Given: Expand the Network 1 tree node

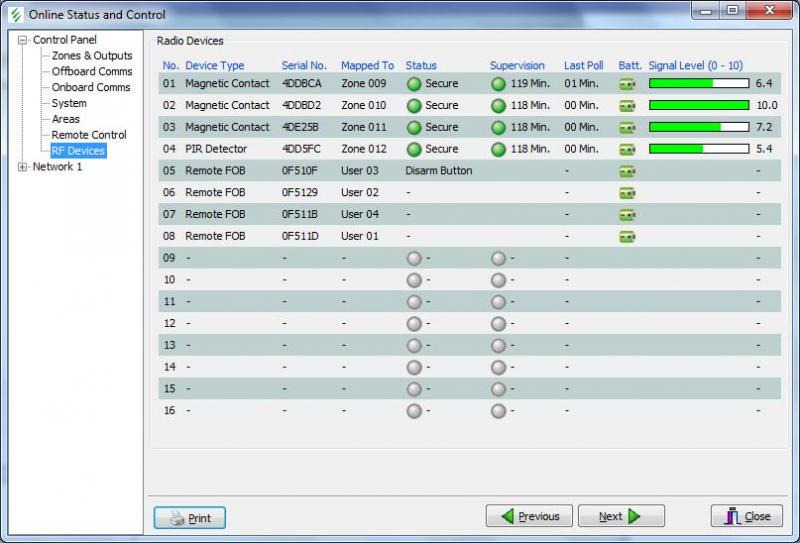Looking at the screenshot, I should click(23, 167).
